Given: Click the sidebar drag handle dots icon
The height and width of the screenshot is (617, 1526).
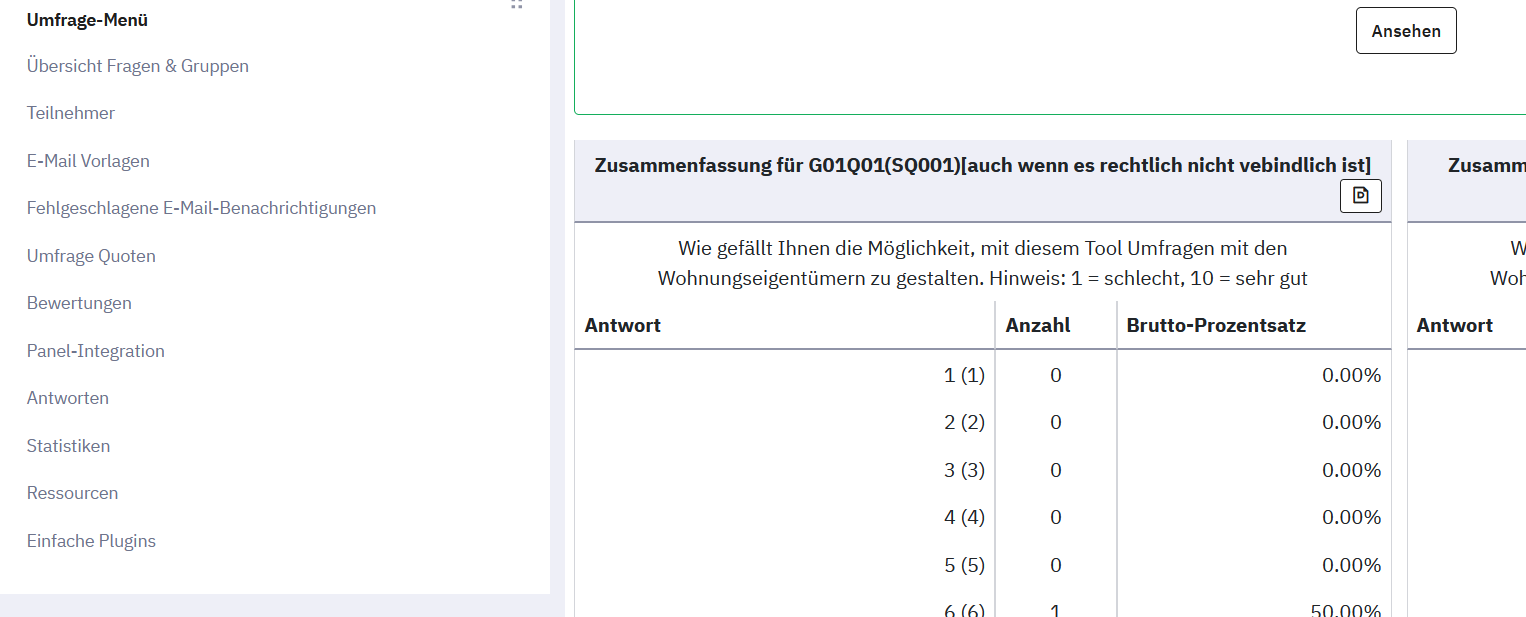Looking at the screenshot, I should 517,4.
